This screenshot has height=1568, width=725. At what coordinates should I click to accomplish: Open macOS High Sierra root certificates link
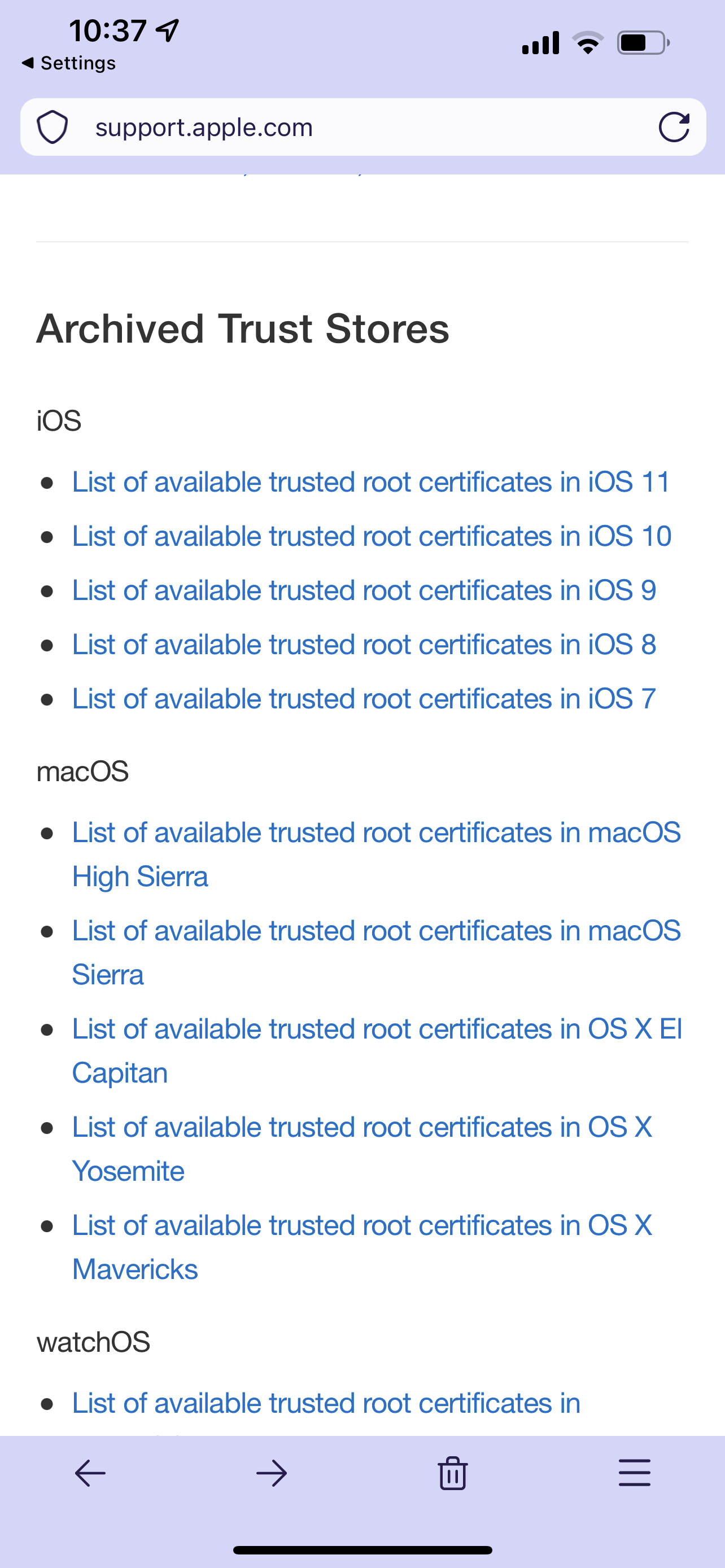(376, 855)
